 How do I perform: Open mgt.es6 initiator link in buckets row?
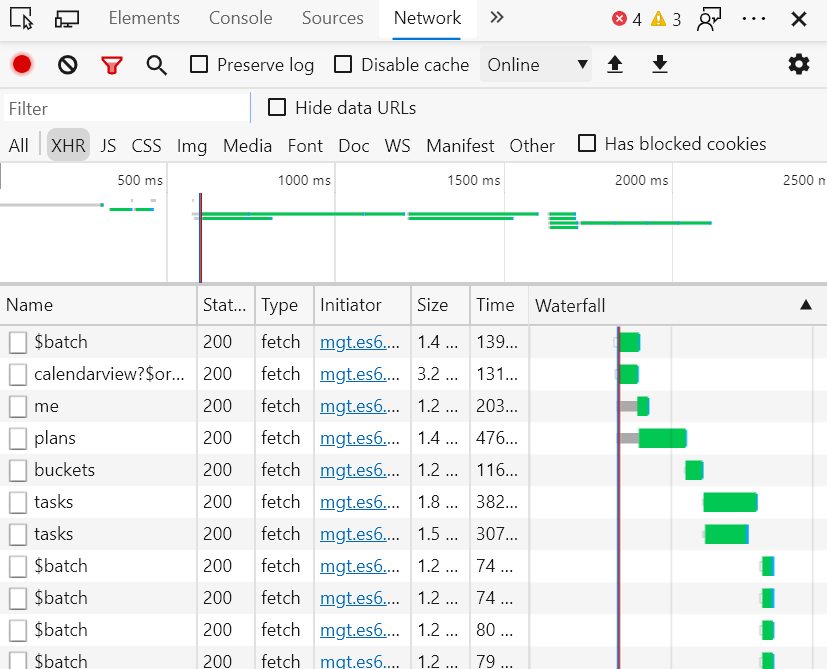(359, 470)
